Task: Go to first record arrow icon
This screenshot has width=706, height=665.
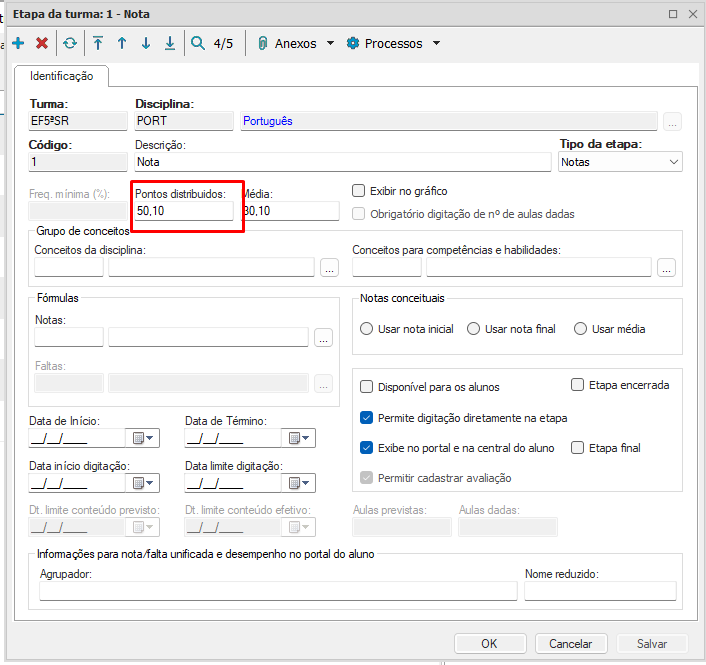Action: [98, 43]
